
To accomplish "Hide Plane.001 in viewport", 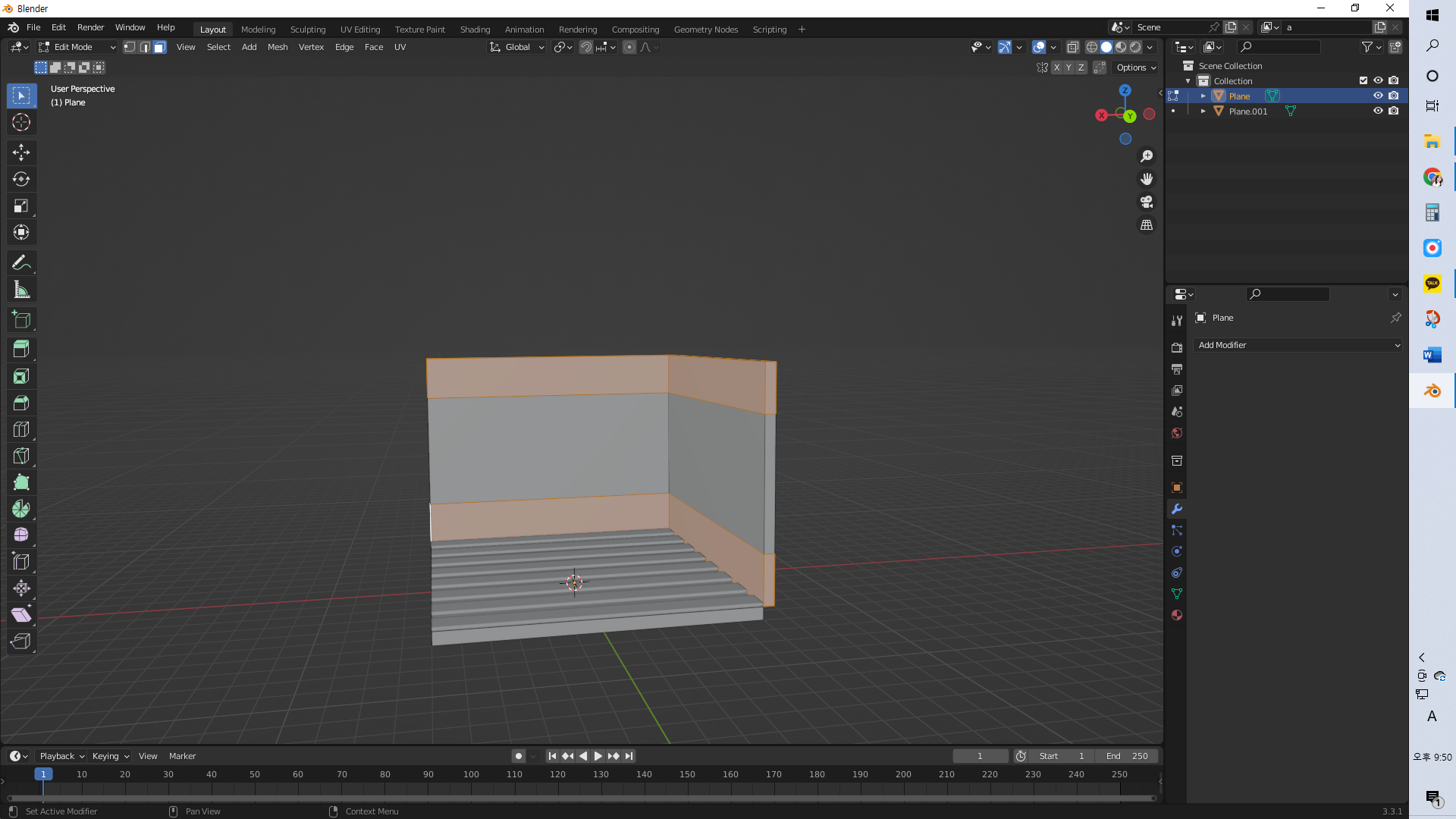I will (x=1378, y=111).
